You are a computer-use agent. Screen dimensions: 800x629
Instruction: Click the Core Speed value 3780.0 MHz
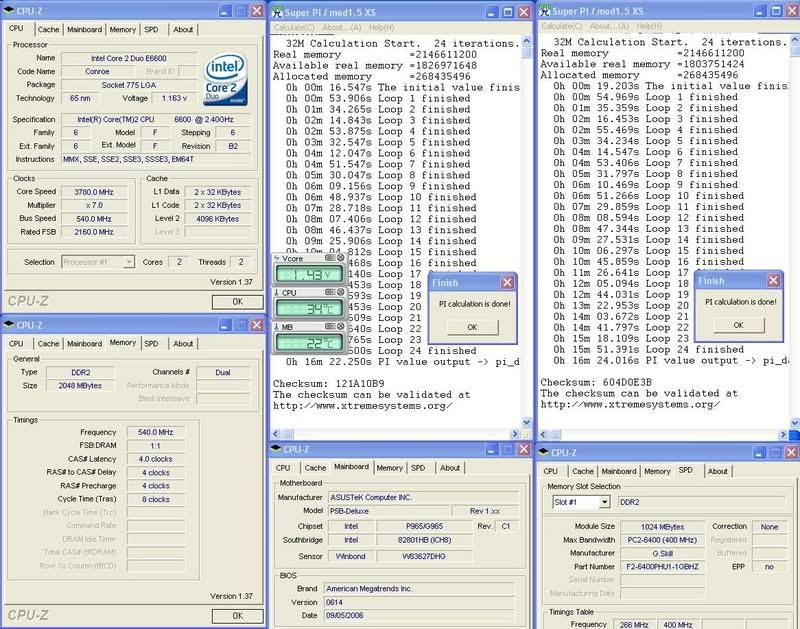point(94,192)
